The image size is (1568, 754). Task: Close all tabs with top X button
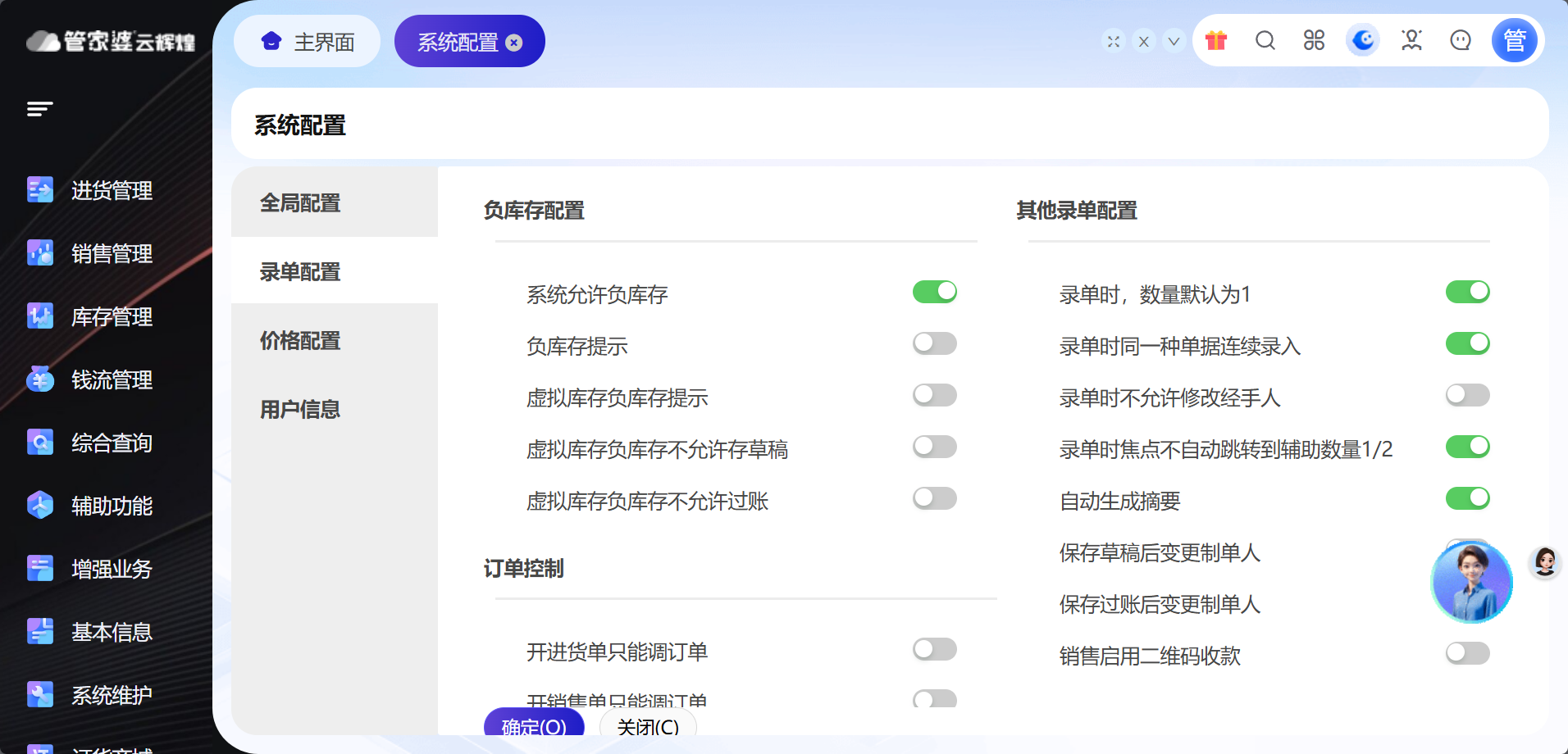[x=1143, y=41]
